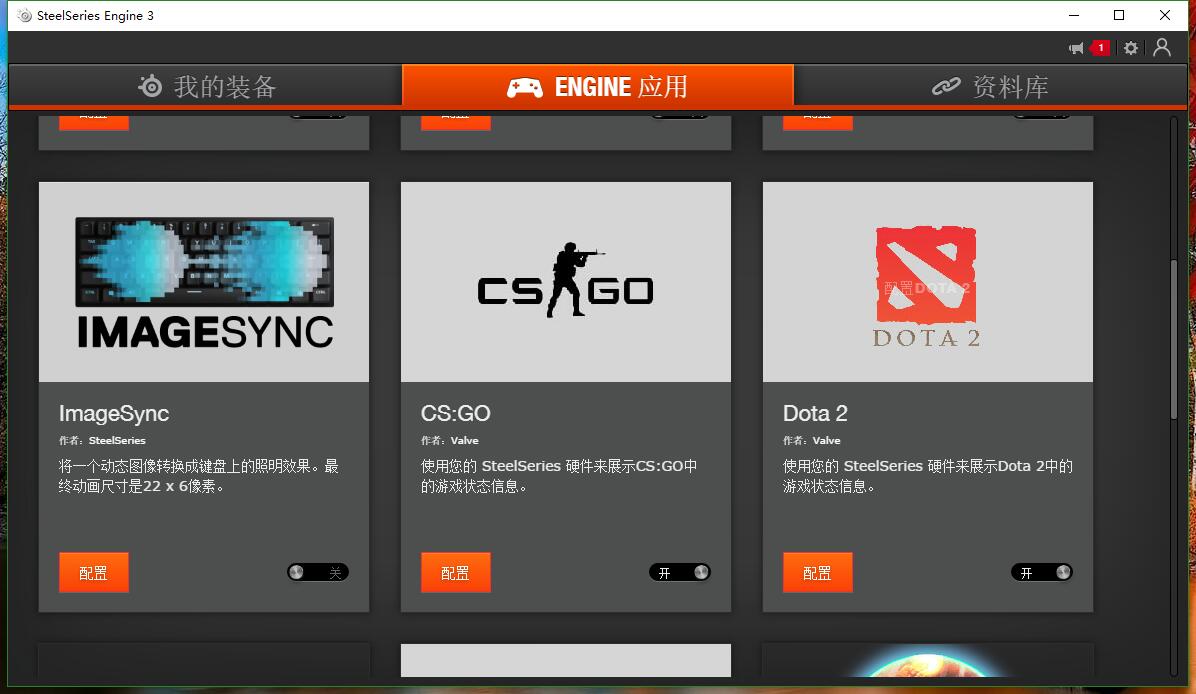This screenshot has width=1196, height=694.
Task: Open the user account profile icon
Action: point(1162,47)
